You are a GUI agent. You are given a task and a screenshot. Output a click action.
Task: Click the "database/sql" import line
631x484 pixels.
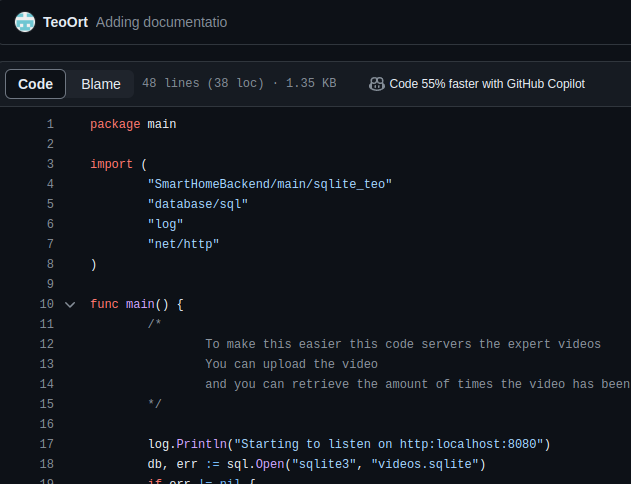[x=197, y=204]
